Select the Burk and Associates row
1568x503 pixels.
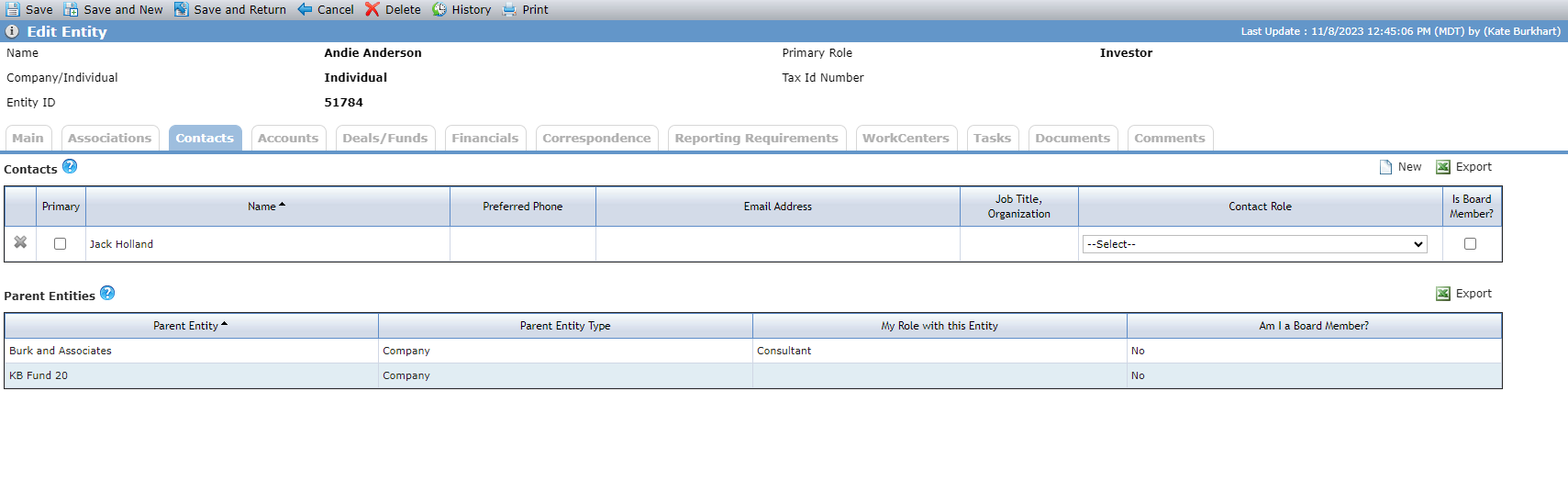753,351
